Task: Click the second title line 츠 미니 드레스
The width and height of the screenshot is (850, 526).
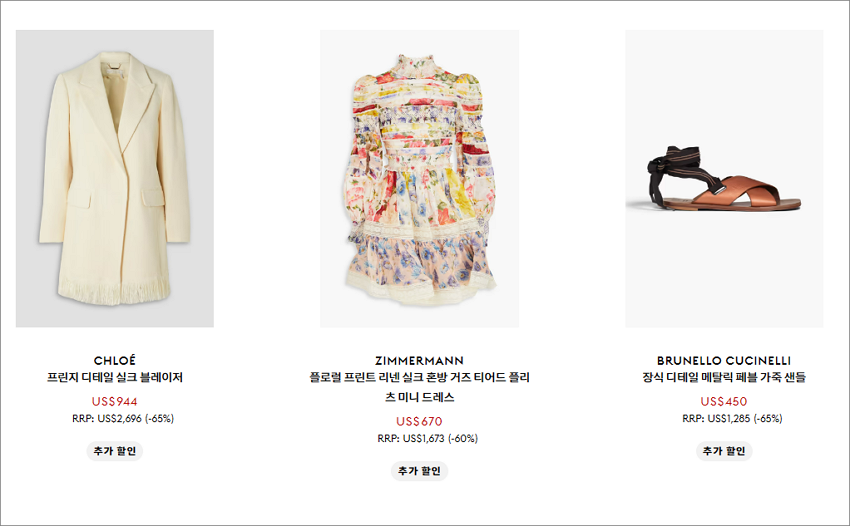Action: point(420,397)
